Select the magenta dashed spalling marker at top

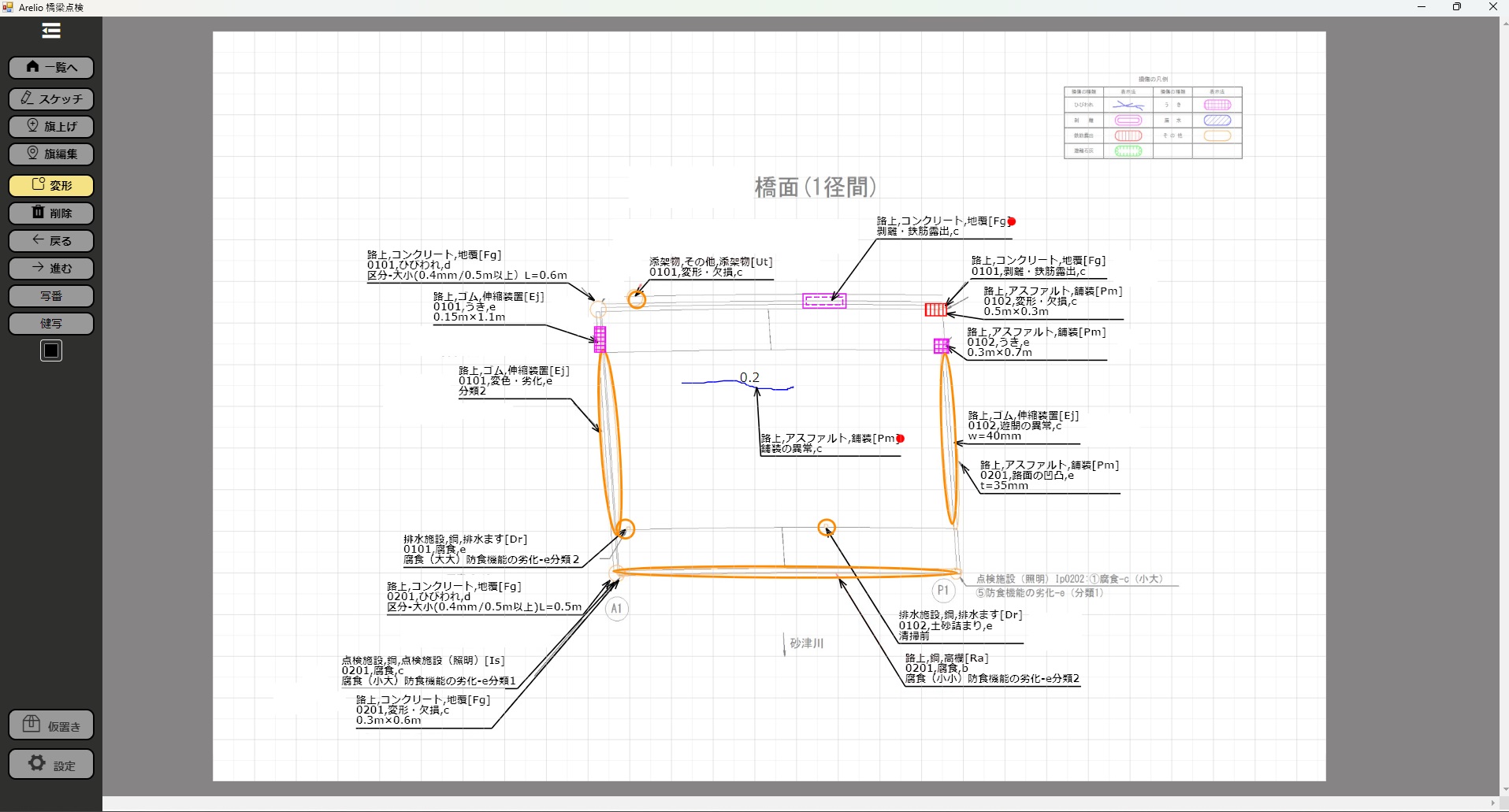click(824, 300)
